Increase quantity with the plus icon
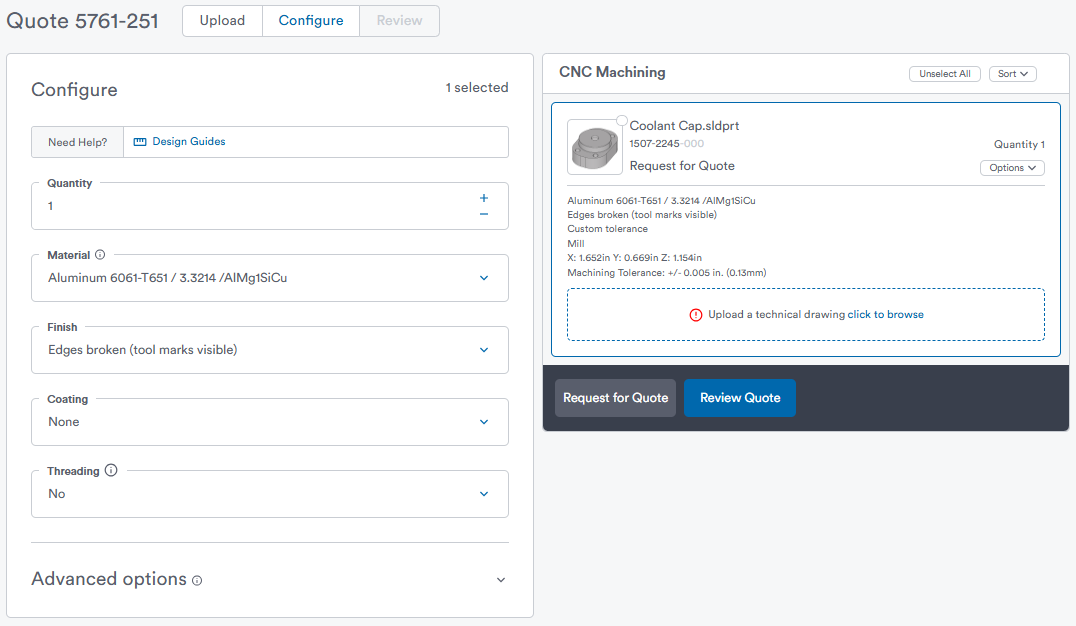This screenshot has width=1076, height=626. (x=484, y=198)
